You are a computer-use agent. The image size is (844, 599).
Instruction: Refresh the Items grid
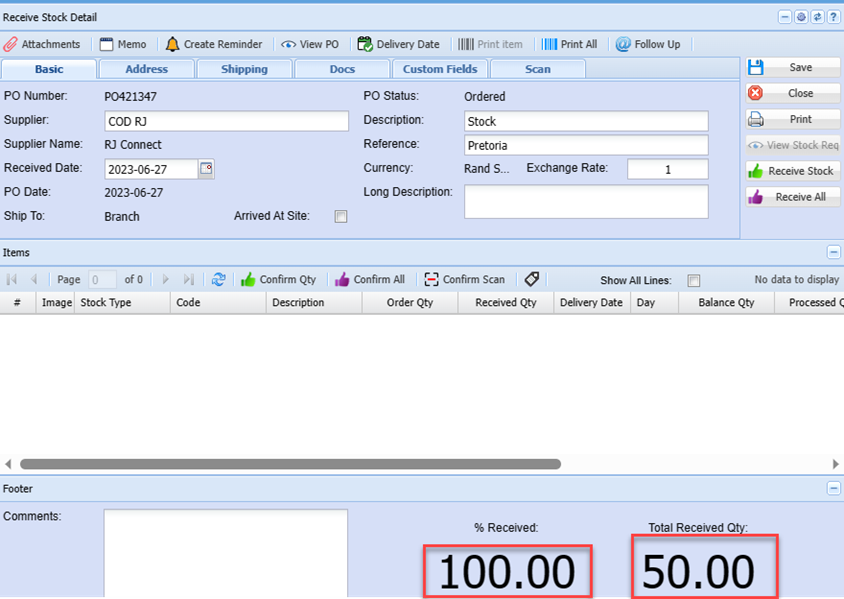[218, 280]
